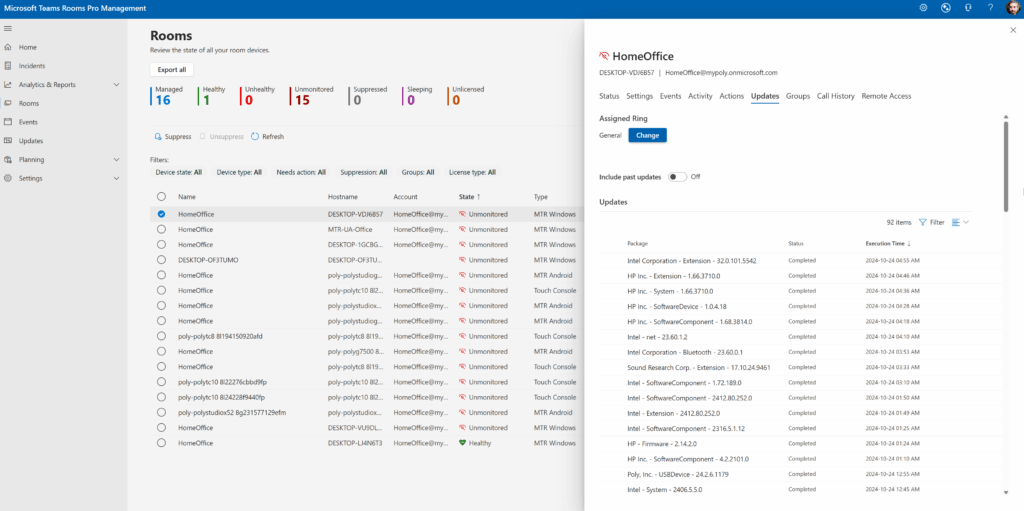Open the settings gear in top bar
The width and height of the screenshot is (1024, 511).
click(922, 8)
